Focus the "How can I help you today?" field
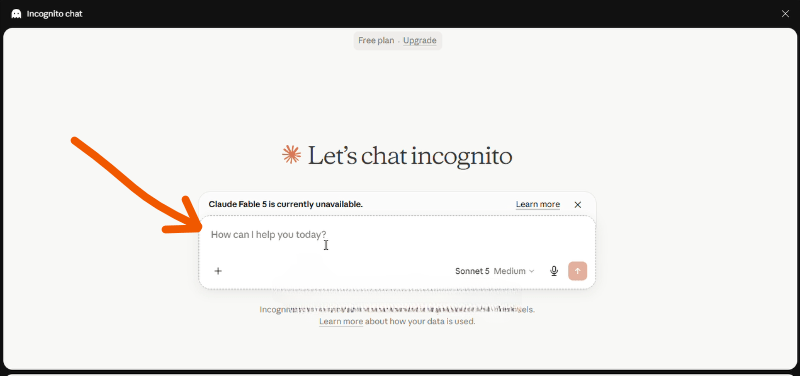Image resolution: width=800 pixels, height=376 pixels. click(397, 239)
